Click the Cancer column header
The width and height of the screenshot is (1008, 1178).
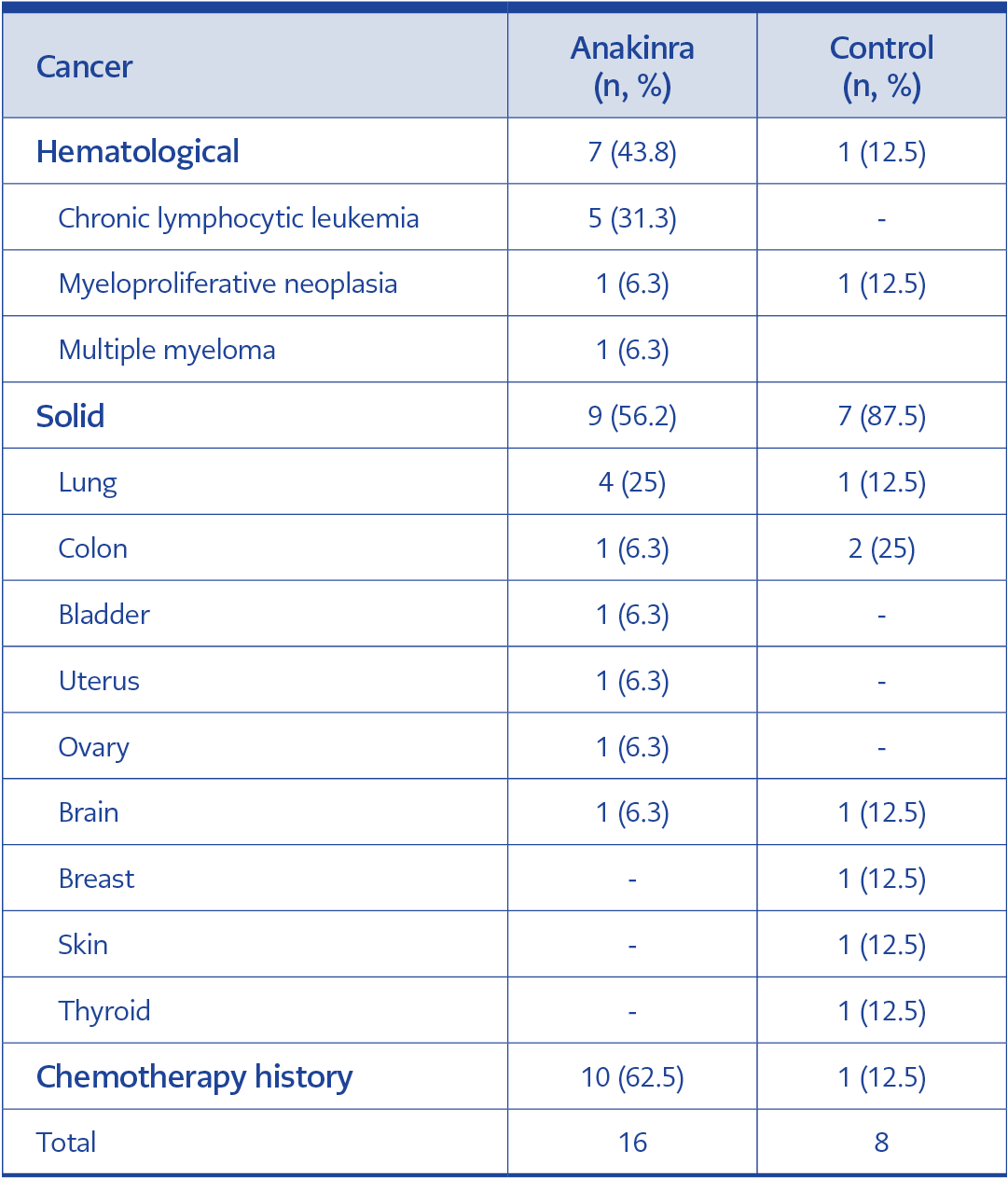coord(84,67)
